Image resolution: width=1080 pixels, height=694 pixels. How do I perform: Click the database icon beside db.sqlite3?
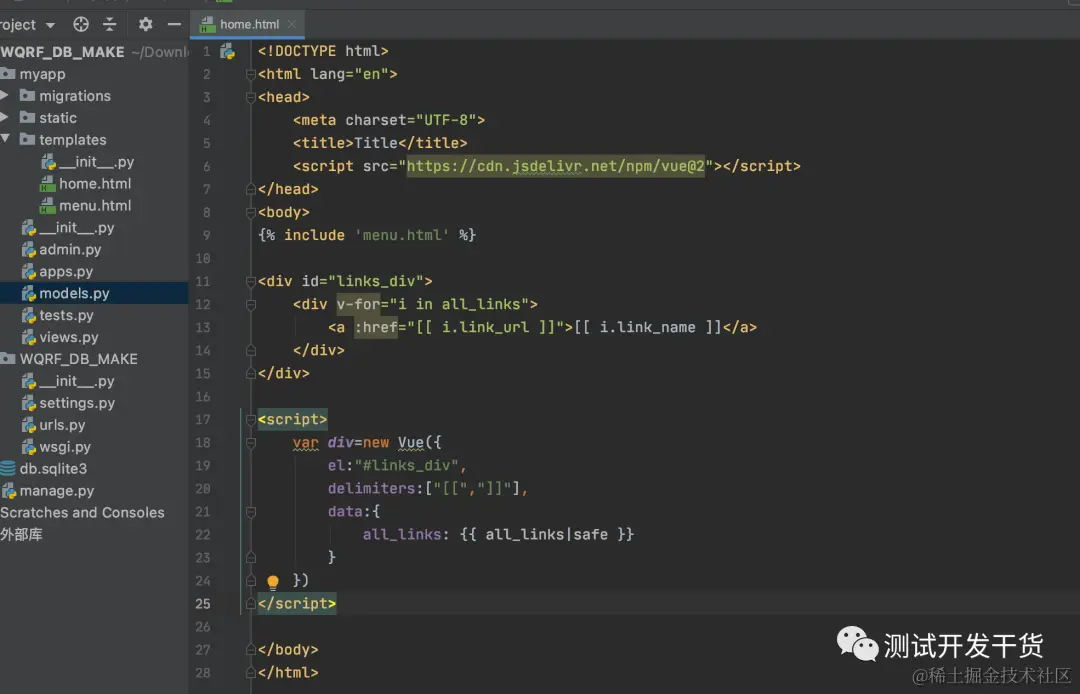click(x=8, y=469)
